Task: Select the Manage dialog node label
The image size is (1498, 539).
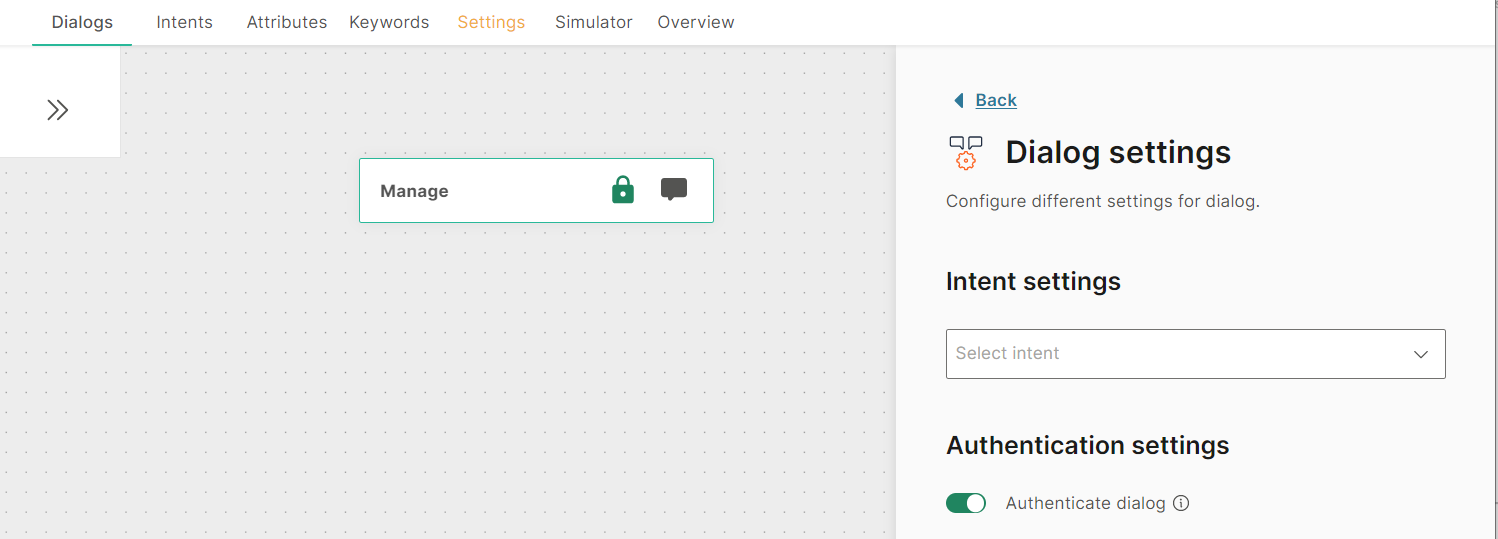Action: [414, 191]
